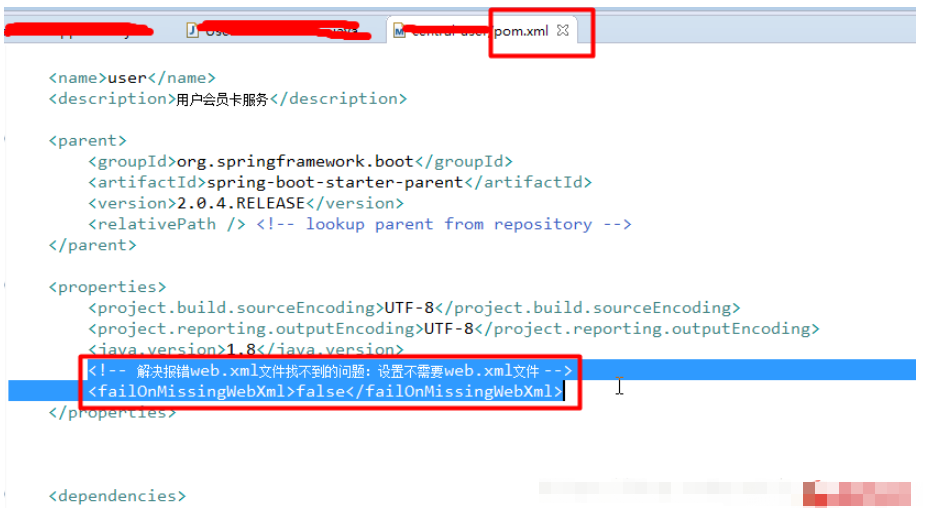Viewport: 927px width, 508px height.
Task: Click groupId org.springframework.boot line
Action: (x=300, y=161)
